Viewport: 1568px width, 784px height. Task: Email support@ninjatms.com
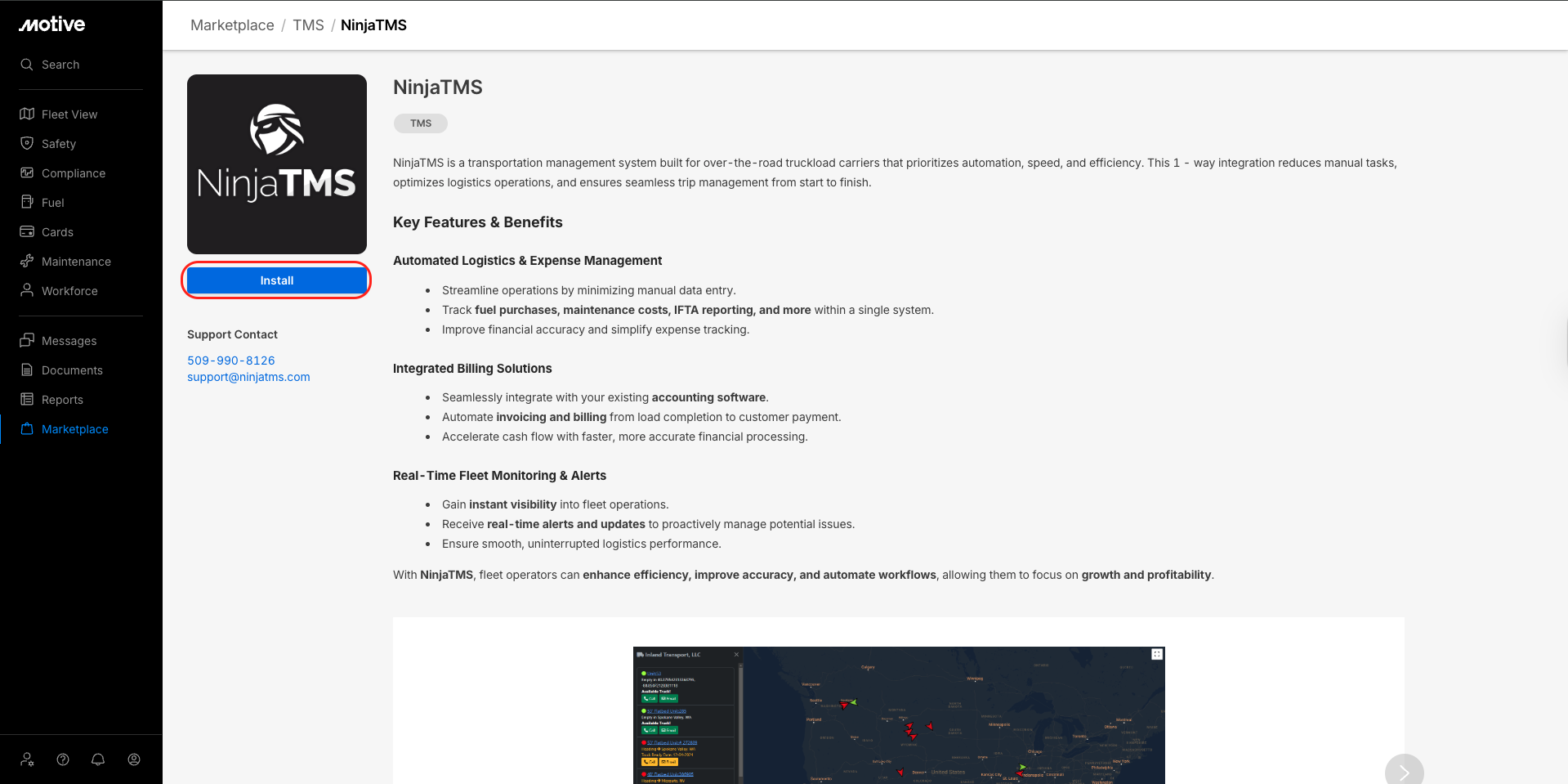[x=248, y=377]
